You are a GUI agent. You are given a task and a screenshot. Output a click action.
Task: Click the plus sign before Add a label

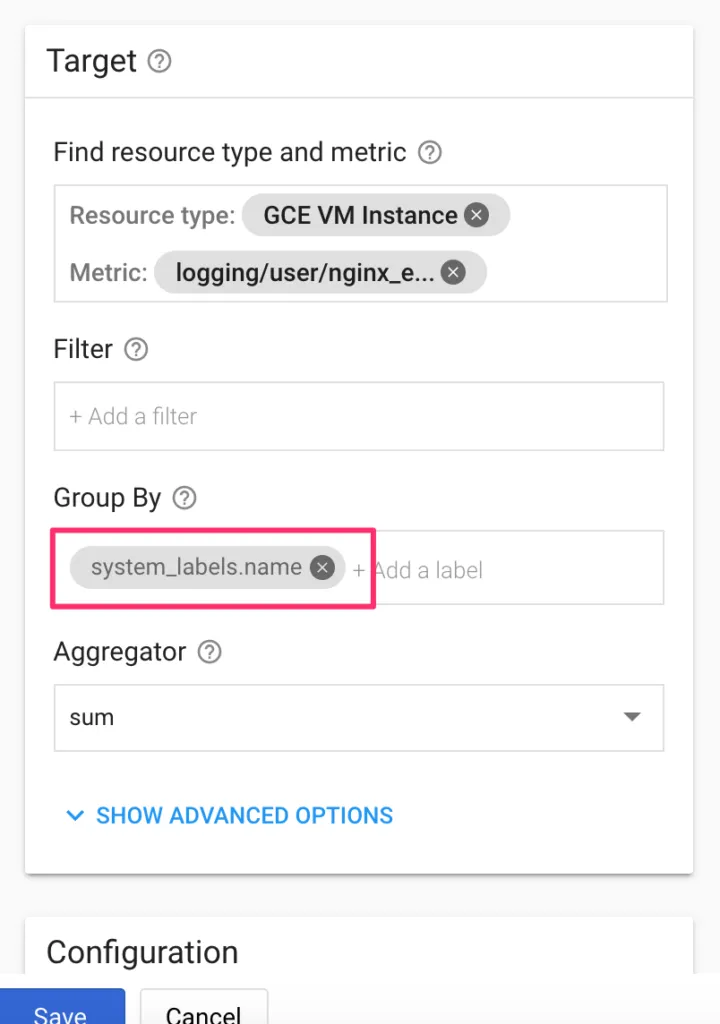tap(359, 570)
